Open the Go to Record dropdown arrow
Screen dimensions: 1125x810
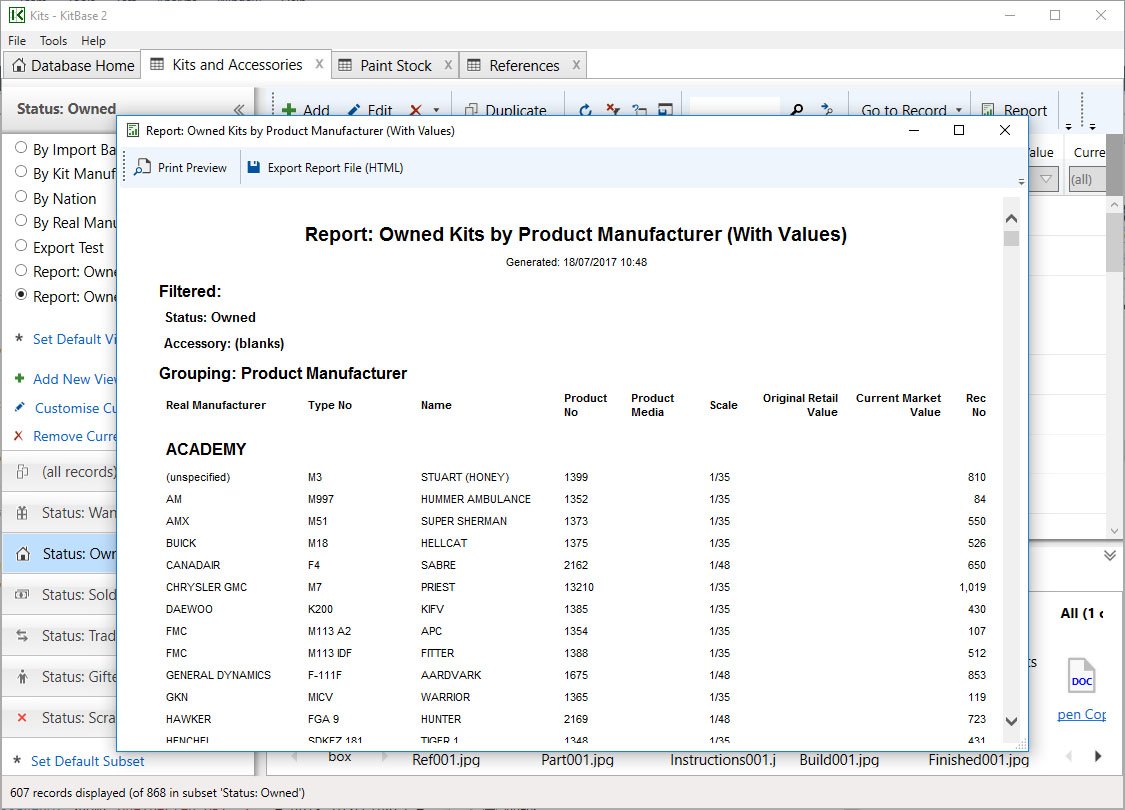[959, 111]
